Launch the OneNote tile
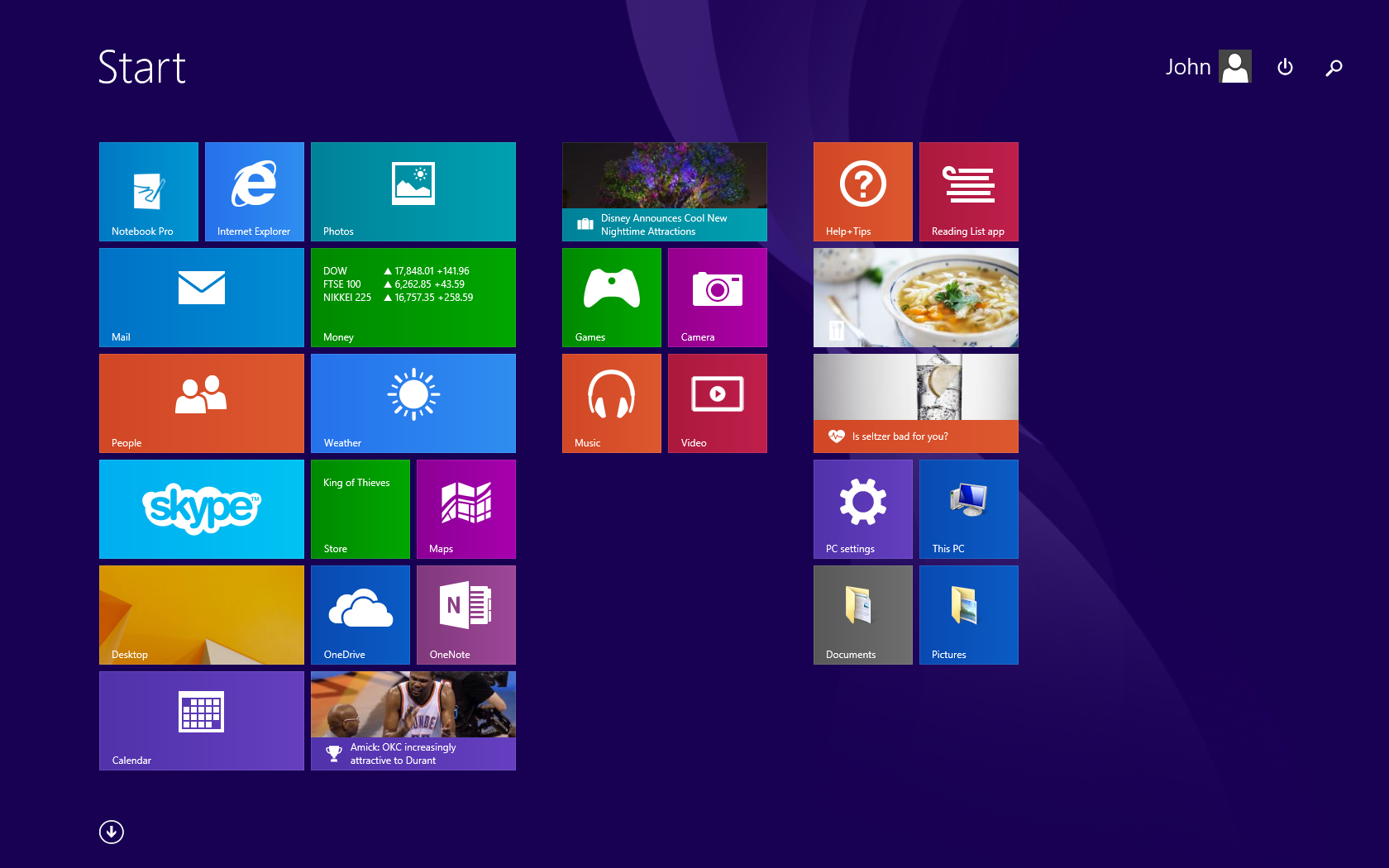1389x868 pixels. tap(466, 615)
